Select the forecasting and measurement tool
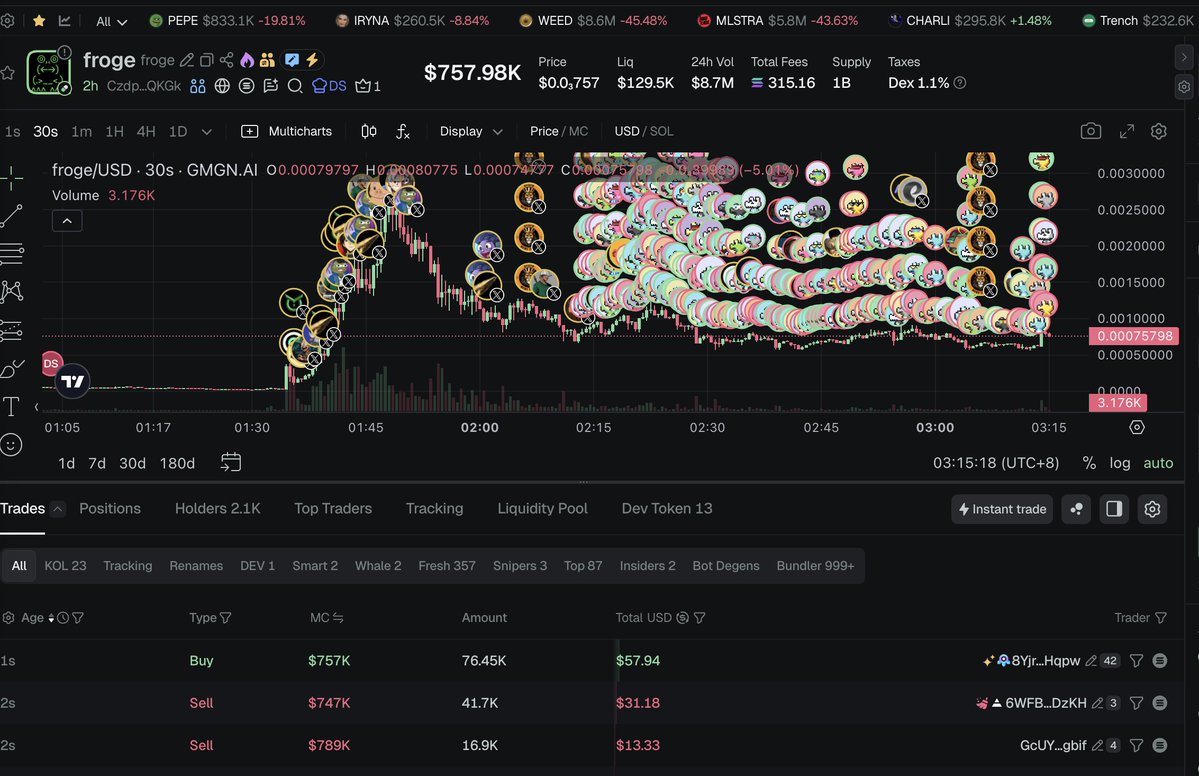This screenshot has width=1199, height=776. [11, 330]
